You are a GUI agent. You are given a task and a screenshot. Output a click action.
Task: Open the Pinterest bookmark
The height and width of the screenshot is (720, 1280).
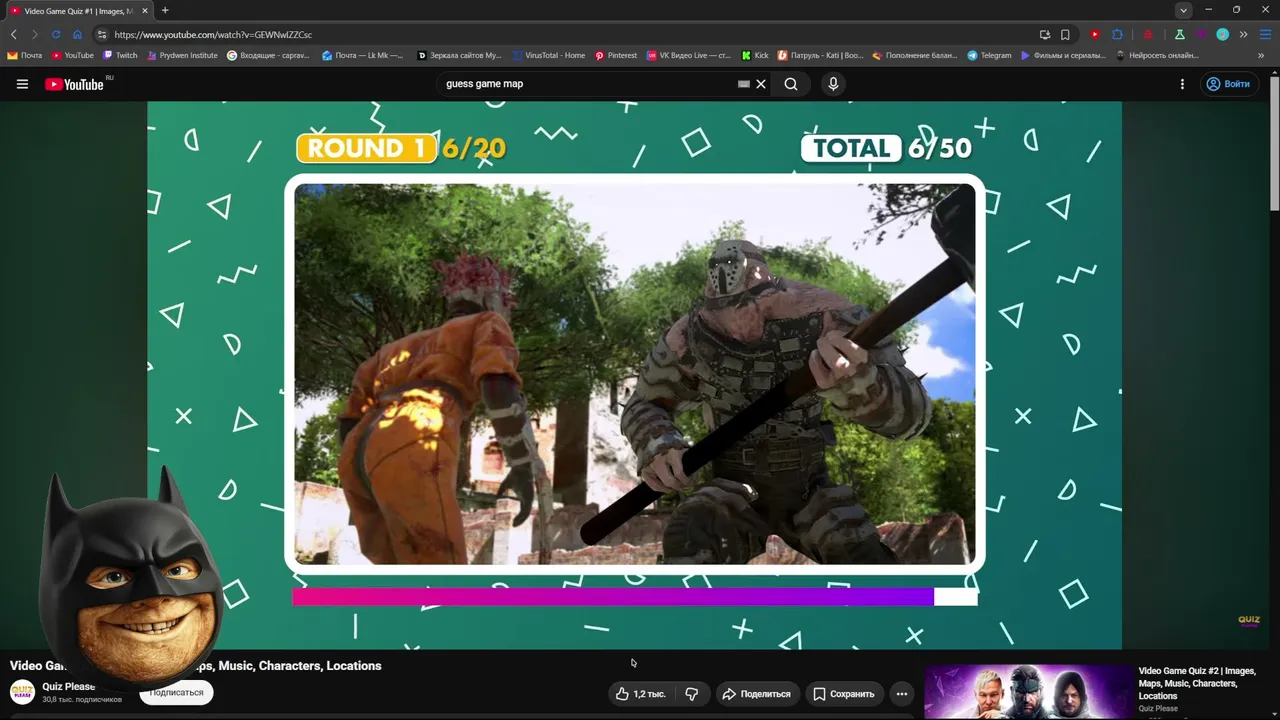tap(616, 55)
